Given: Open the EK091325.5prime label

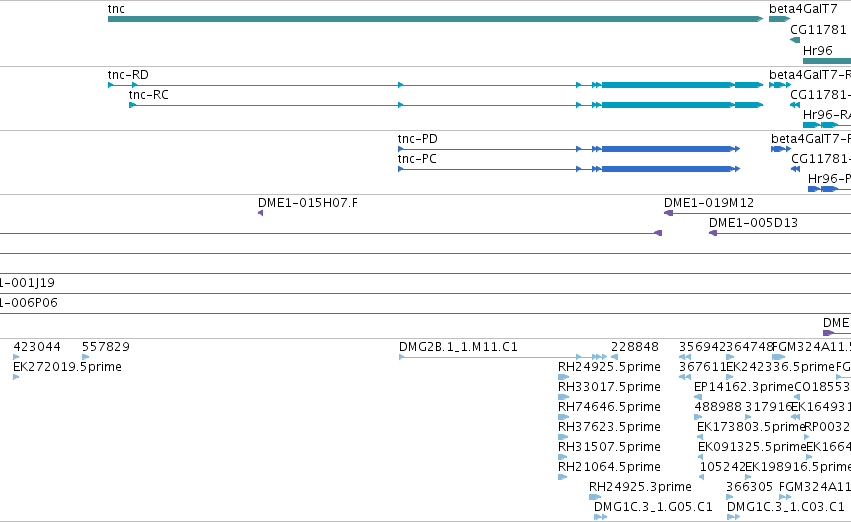Looking at the screenshot, I should 752,447.
